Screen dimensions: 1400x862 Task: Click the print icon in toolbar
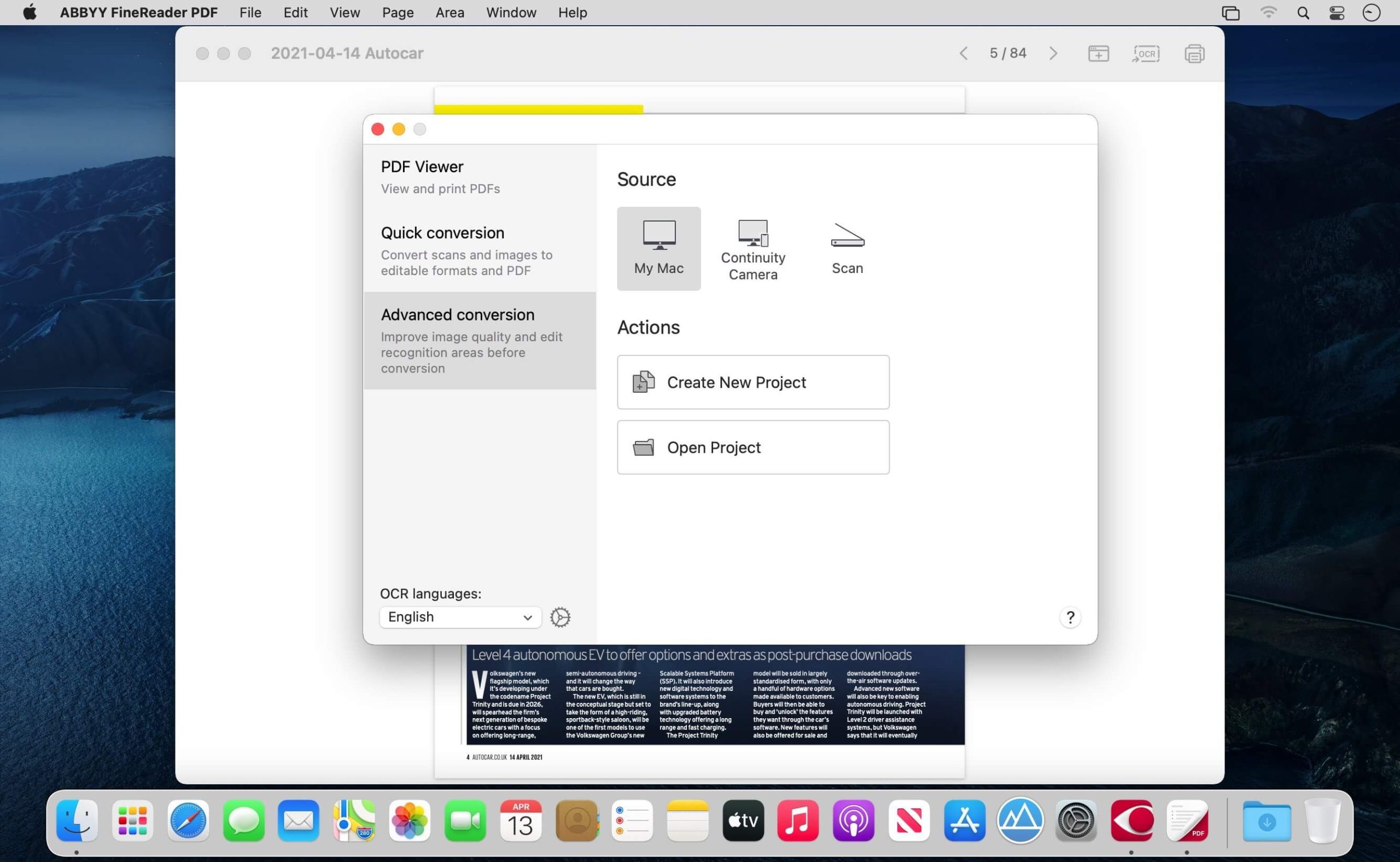[1194, 54]
